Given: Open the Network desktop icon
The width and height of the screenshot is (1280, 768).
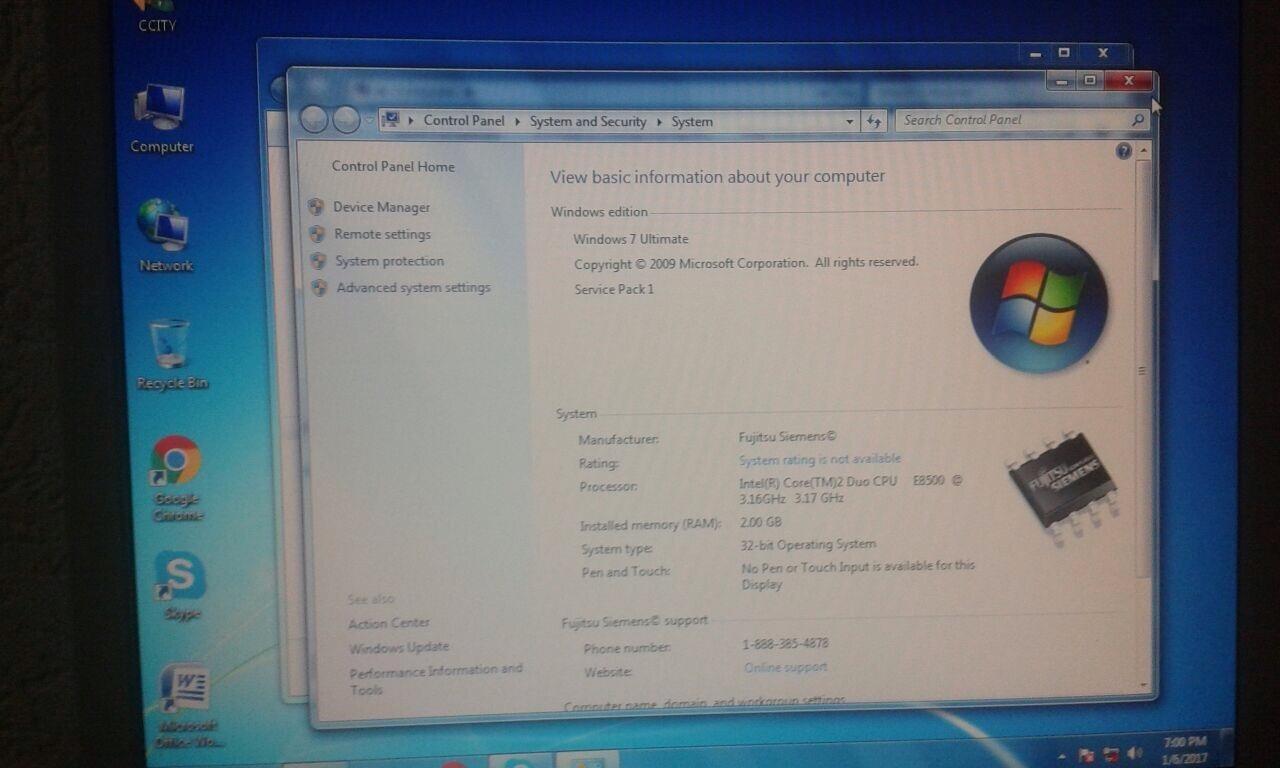Looking at the screenshot, I should pos(165,235).
